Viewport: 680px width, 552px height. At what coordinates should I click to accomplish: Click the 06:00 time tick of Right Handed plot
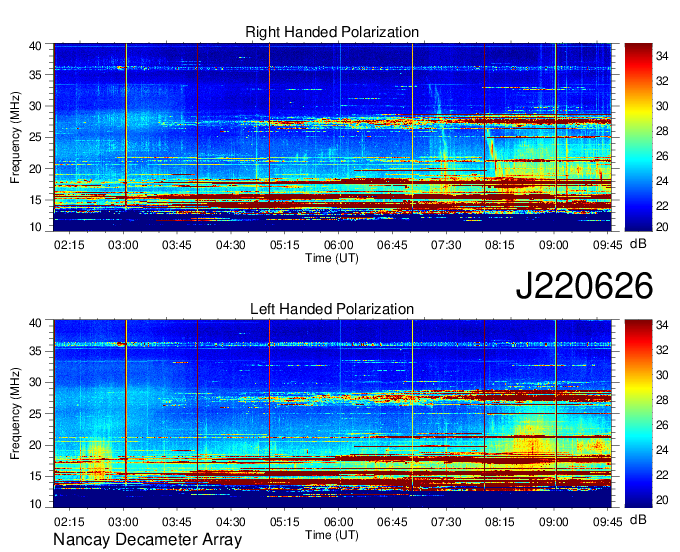[338, 245]
